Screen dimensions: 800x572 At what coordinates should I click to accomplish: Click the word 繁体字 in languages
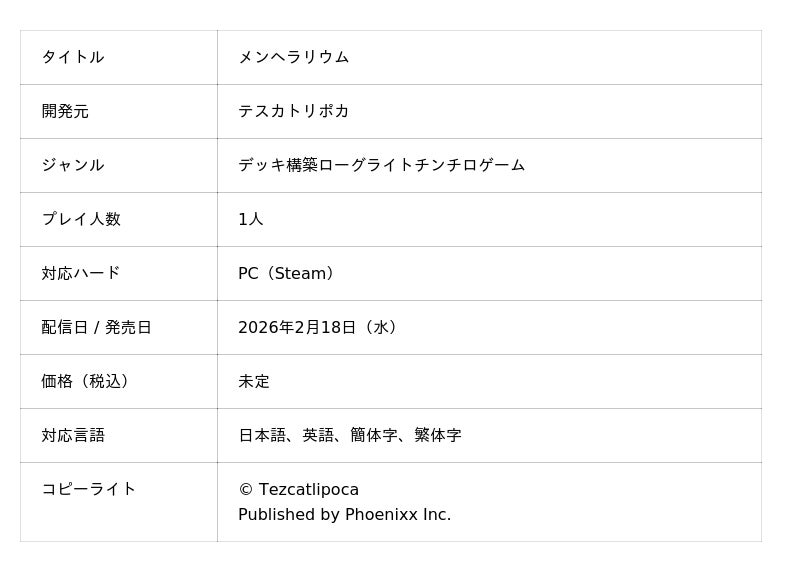pos(437,435)
